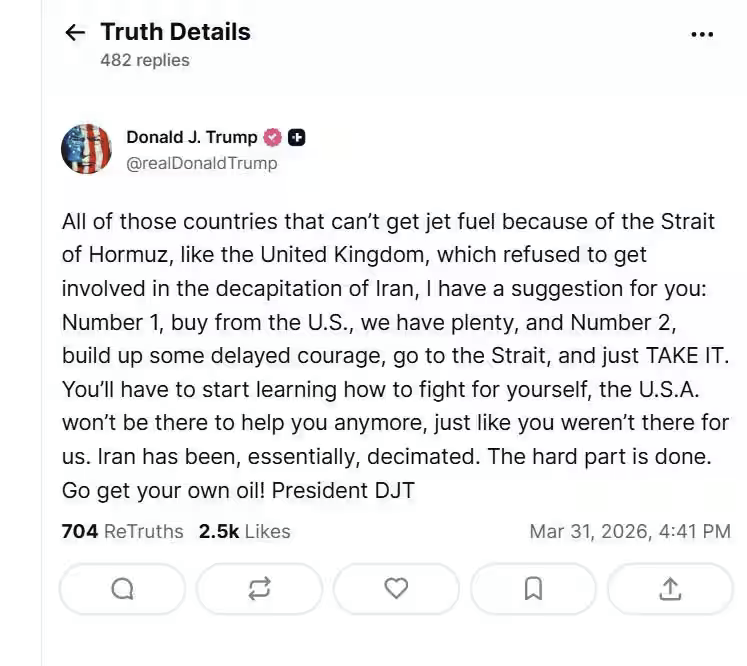Click the pink verified badge
The image size is (747, 666).
[x=272, y=138]
